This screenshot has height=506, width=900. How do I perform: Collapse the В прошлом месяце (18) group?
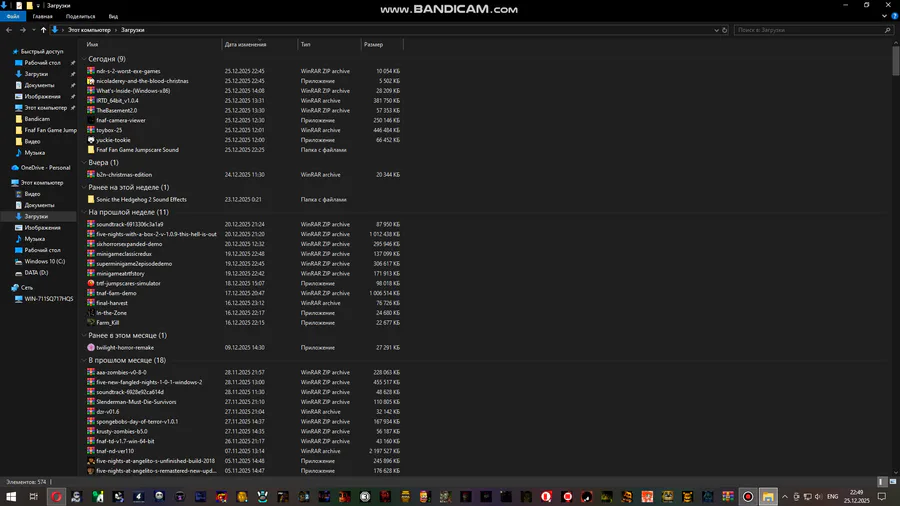tap(84, 360)
